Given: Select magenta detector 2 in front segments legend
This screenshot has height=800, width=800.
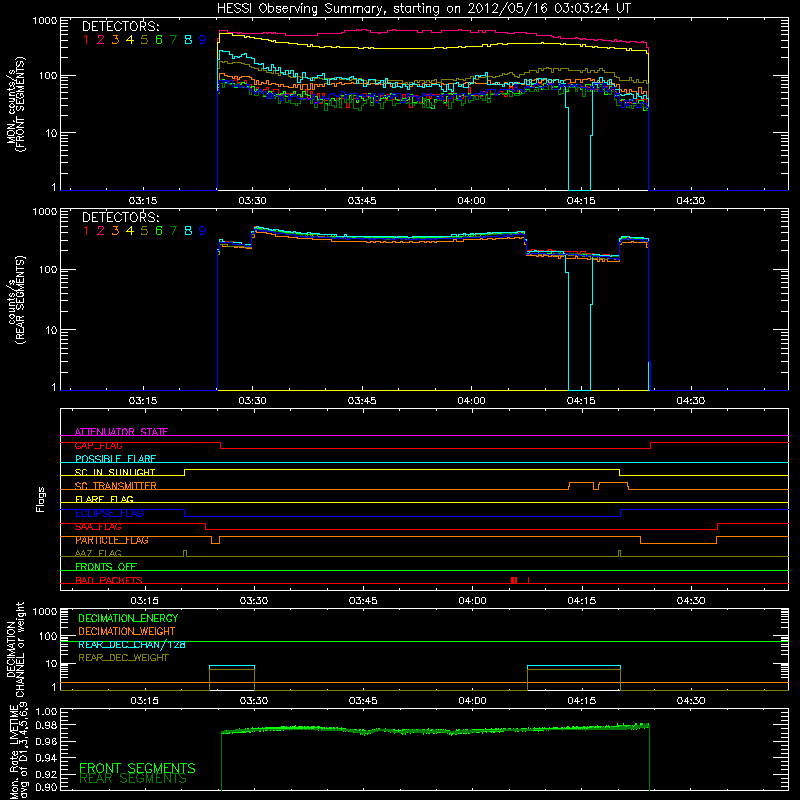Looking at the screenshot, I should (101, 40).
